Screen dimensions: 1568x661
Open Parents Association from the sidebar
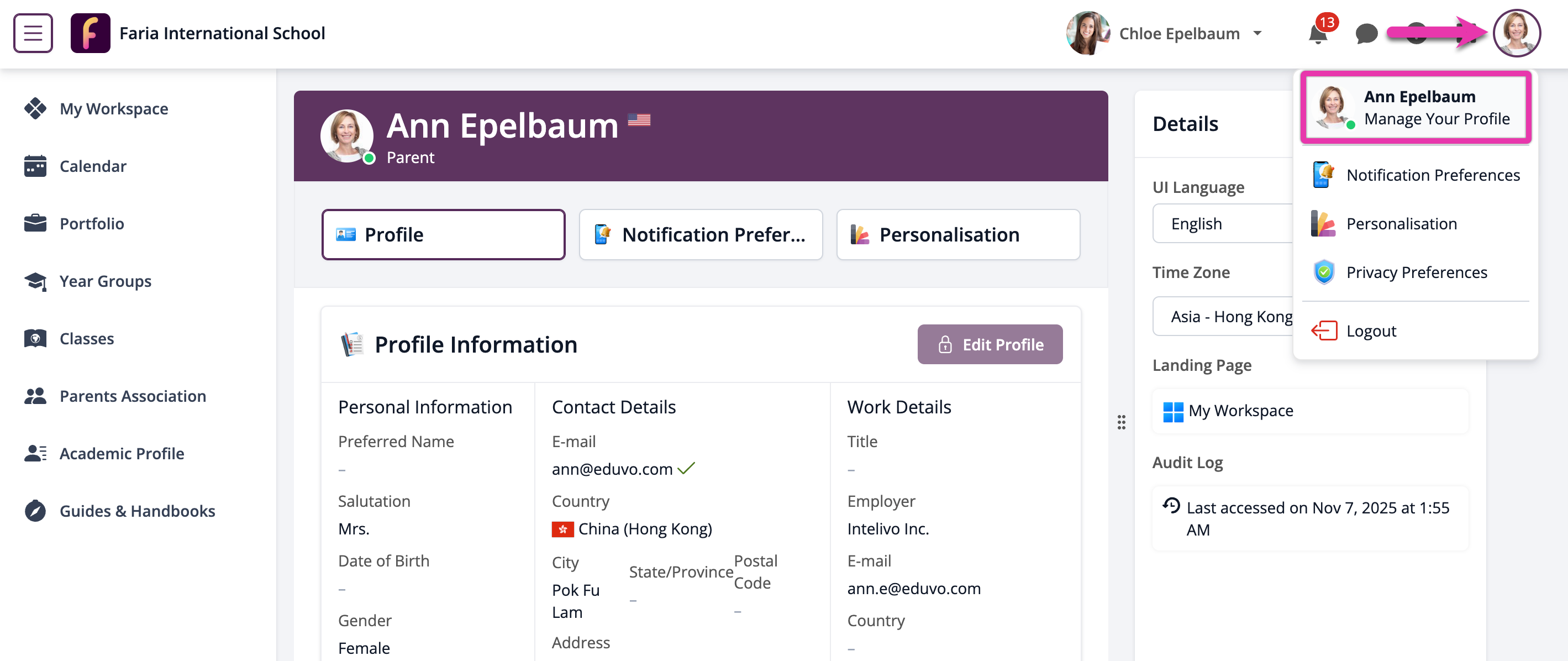[x=133, y=396]
